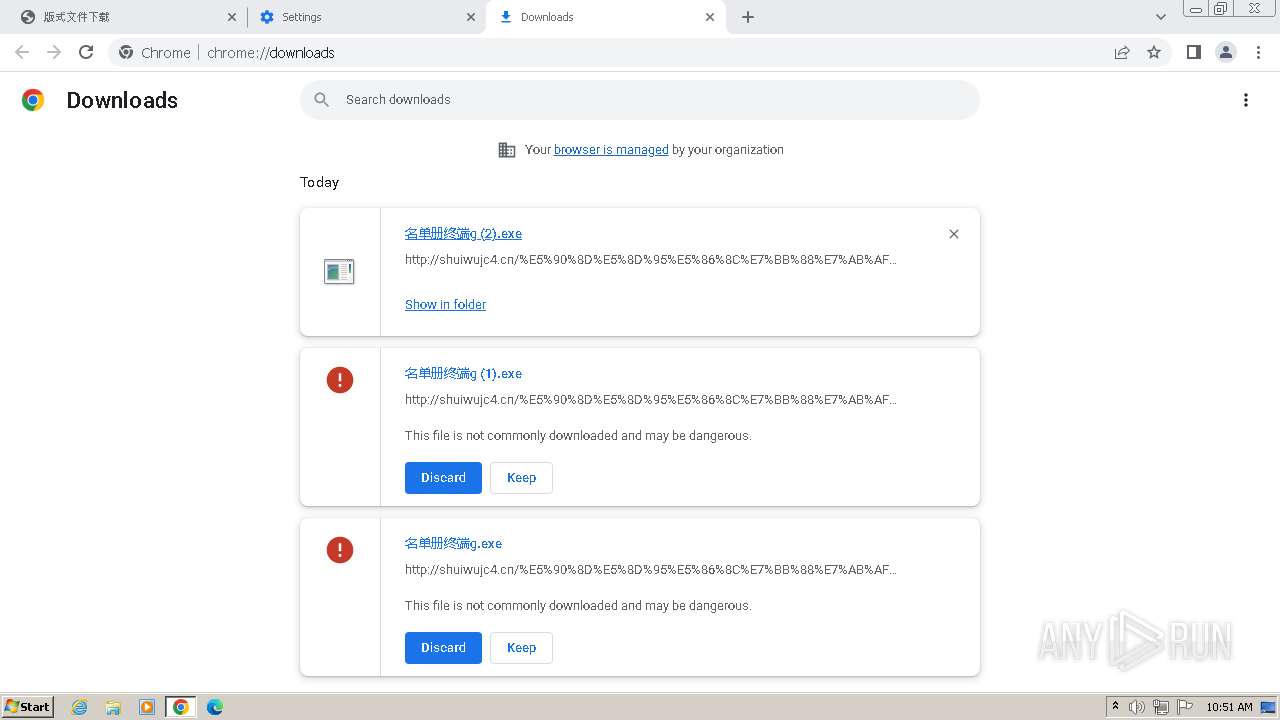
Task: Open the 'browser is managed' link
Action: tap(611, 150)
